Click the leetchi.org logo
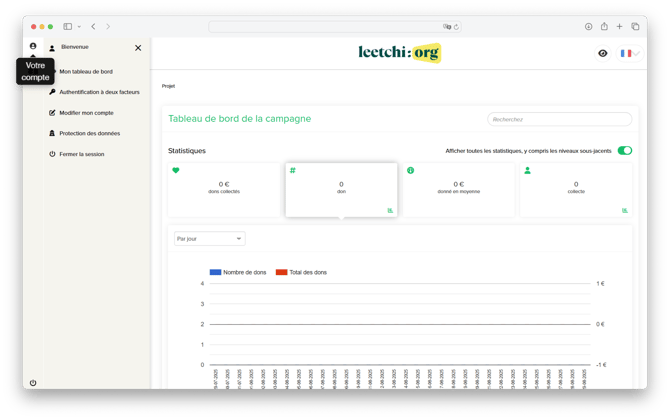This screenshot has width=670, height=420. pyautogui.click(x=400, y=53)
